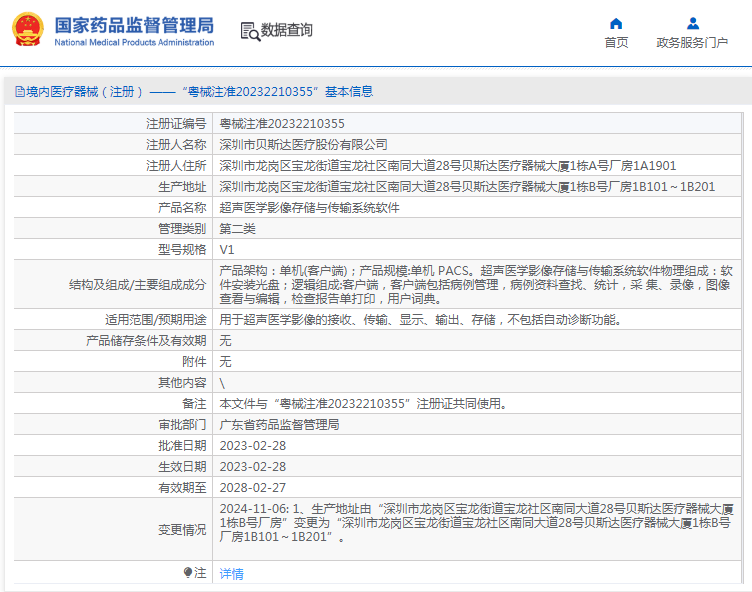The width and height of the screenshot is (752, 592).
Task: Select expiry date 2028-02-27
Action: click(x=253, y=488)
